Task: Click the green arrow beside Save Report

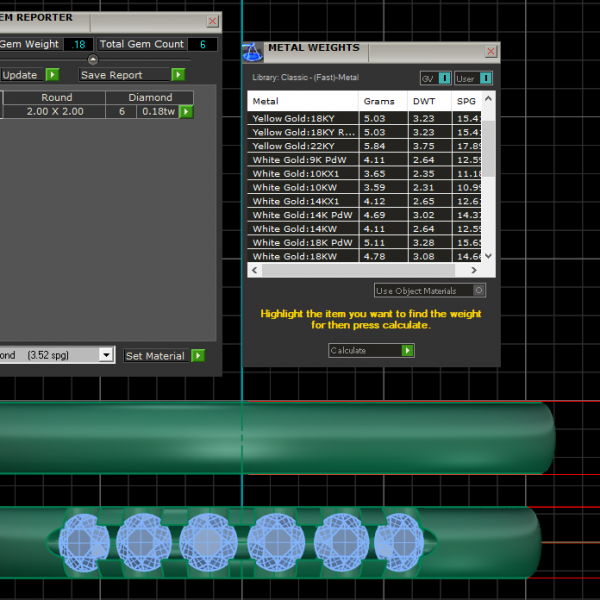Action: [x=178, y=75]
